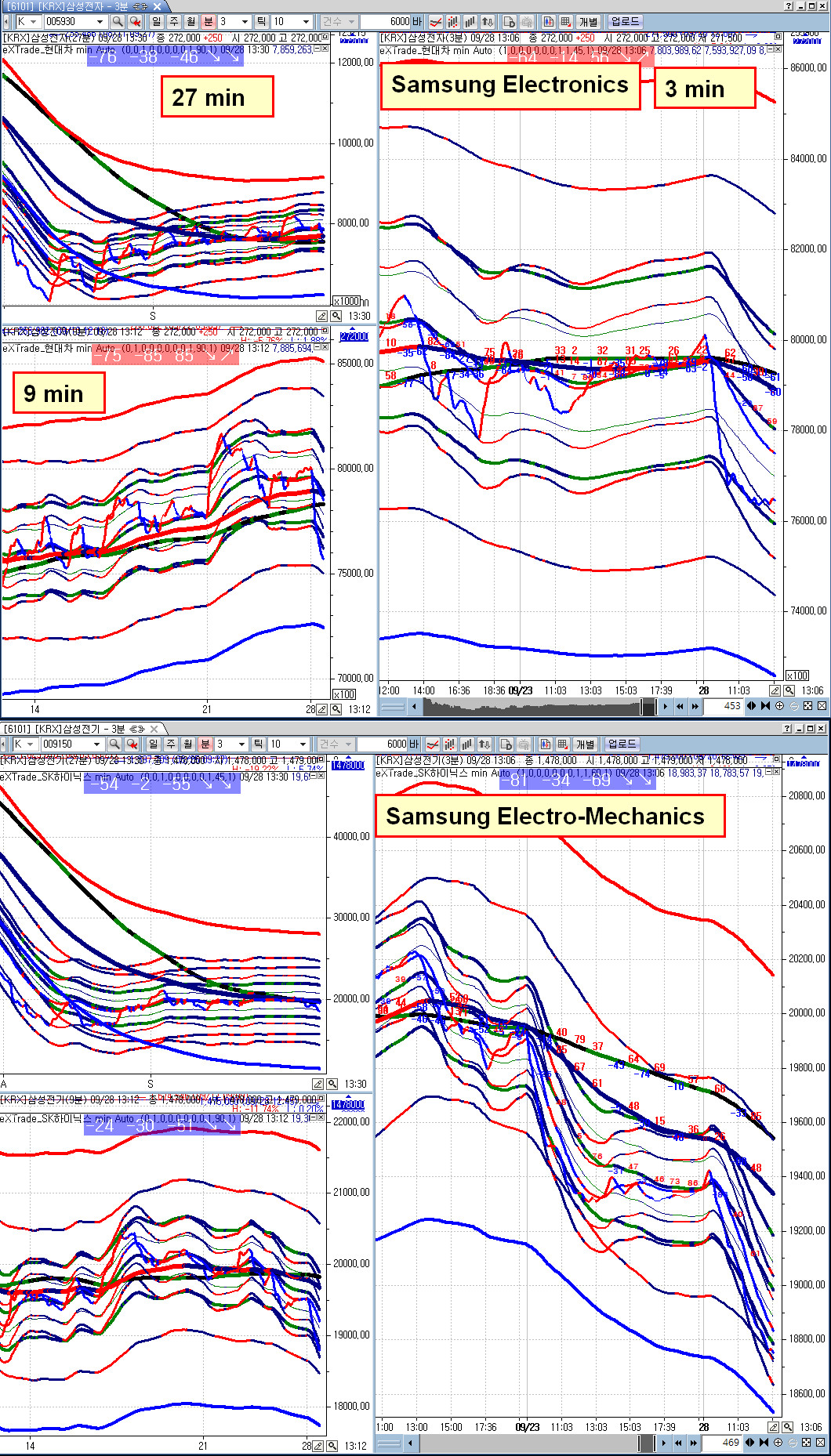Click the scroll-left arrow of the Samsung Electronics chart scrollbar
The image size is (831, 1456).
(x=414, y=706)
